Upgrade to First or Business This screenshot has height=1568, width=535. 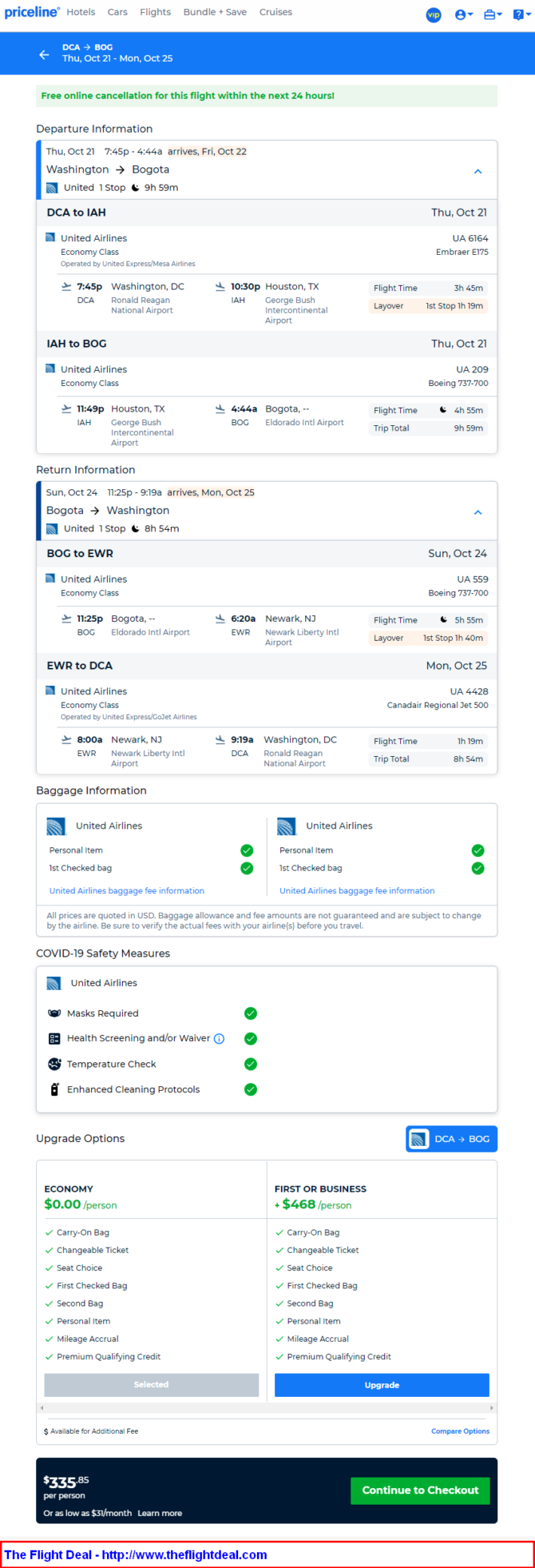[382, 1385]
